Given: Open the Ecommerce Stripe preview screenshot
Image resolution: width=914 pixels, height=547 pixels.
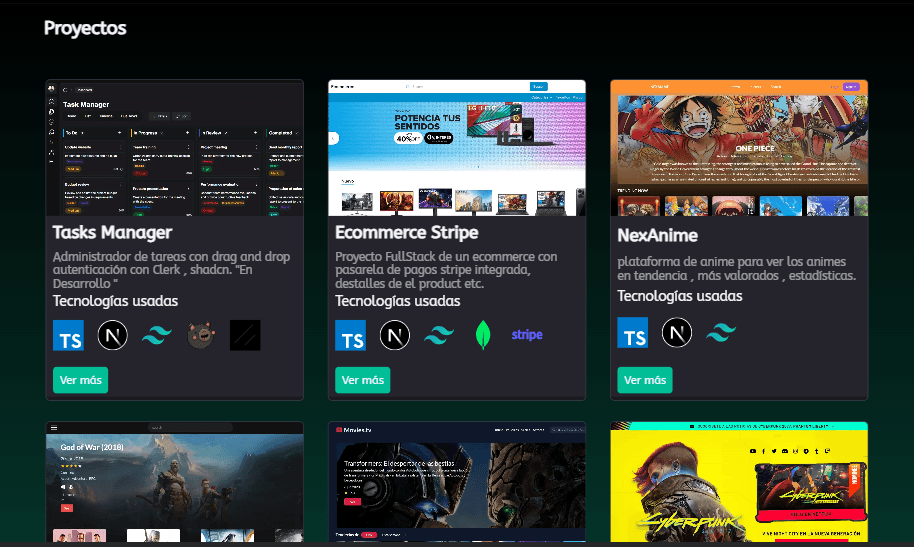Looking at the screenshot, I should tap(457, 148).
